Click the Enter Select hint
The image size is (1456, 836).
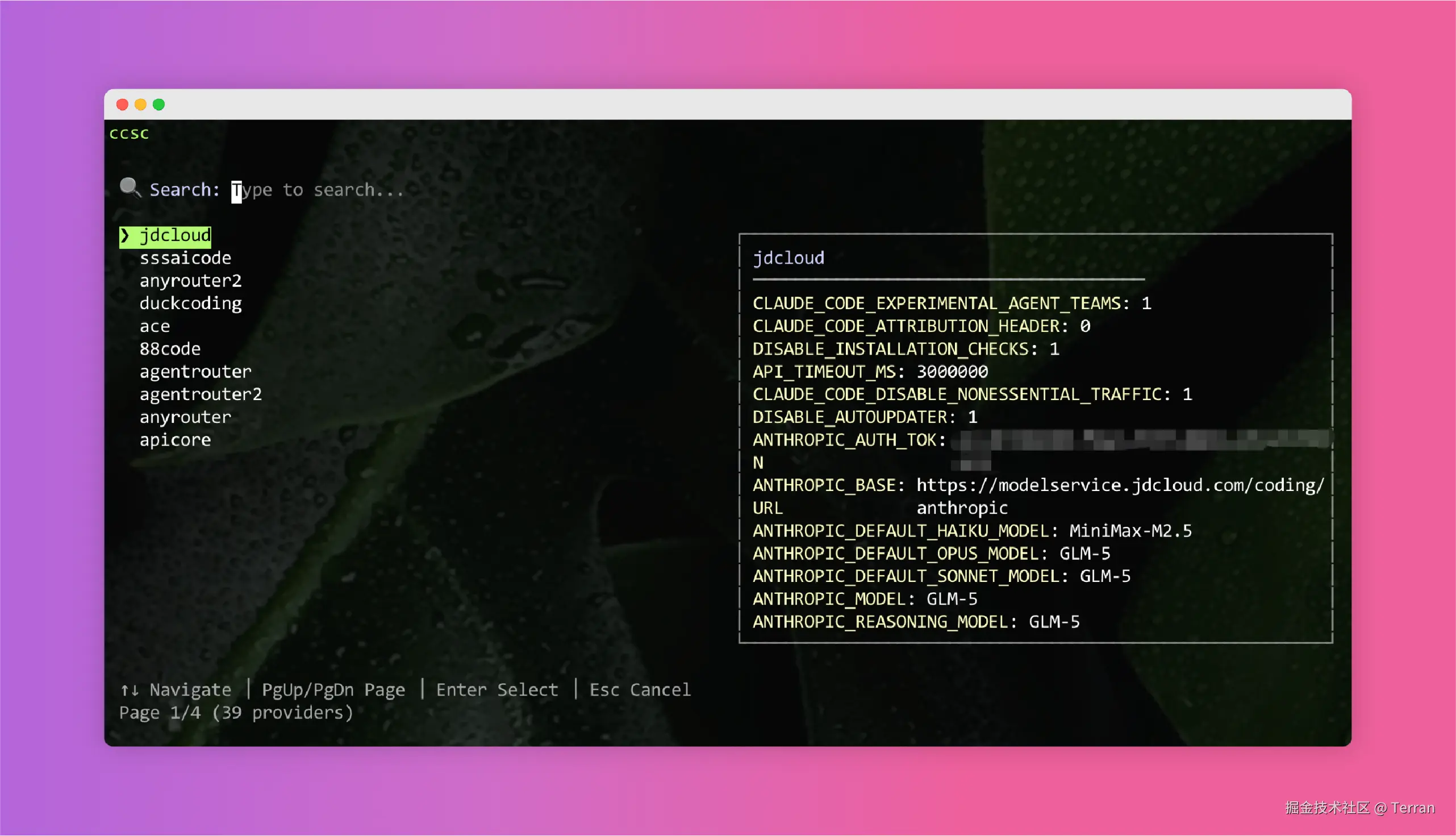click(497, 689)
